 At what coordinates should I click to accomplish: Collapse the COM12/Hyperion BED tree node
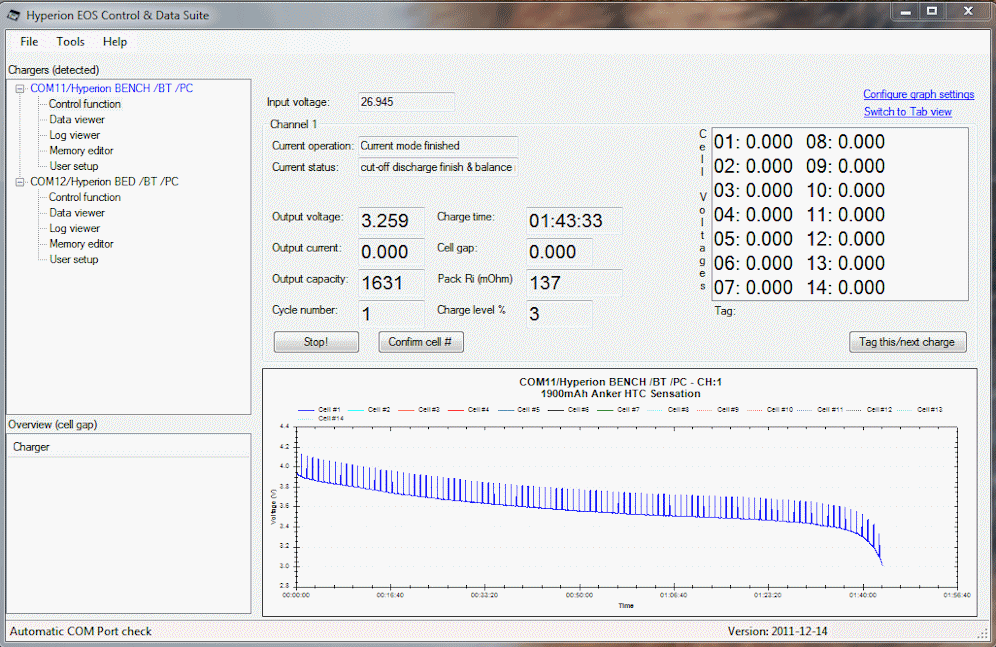19,182
